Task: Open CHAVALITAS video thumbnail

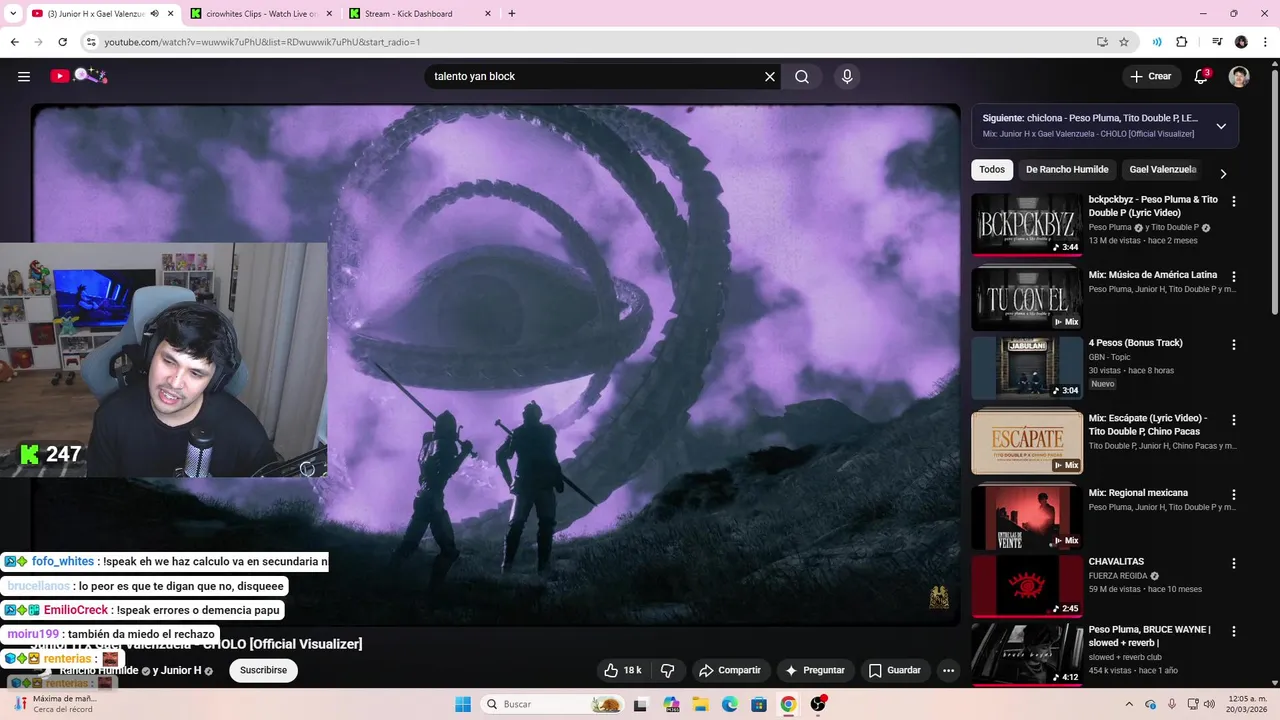Action: (x=1027, y=586)
